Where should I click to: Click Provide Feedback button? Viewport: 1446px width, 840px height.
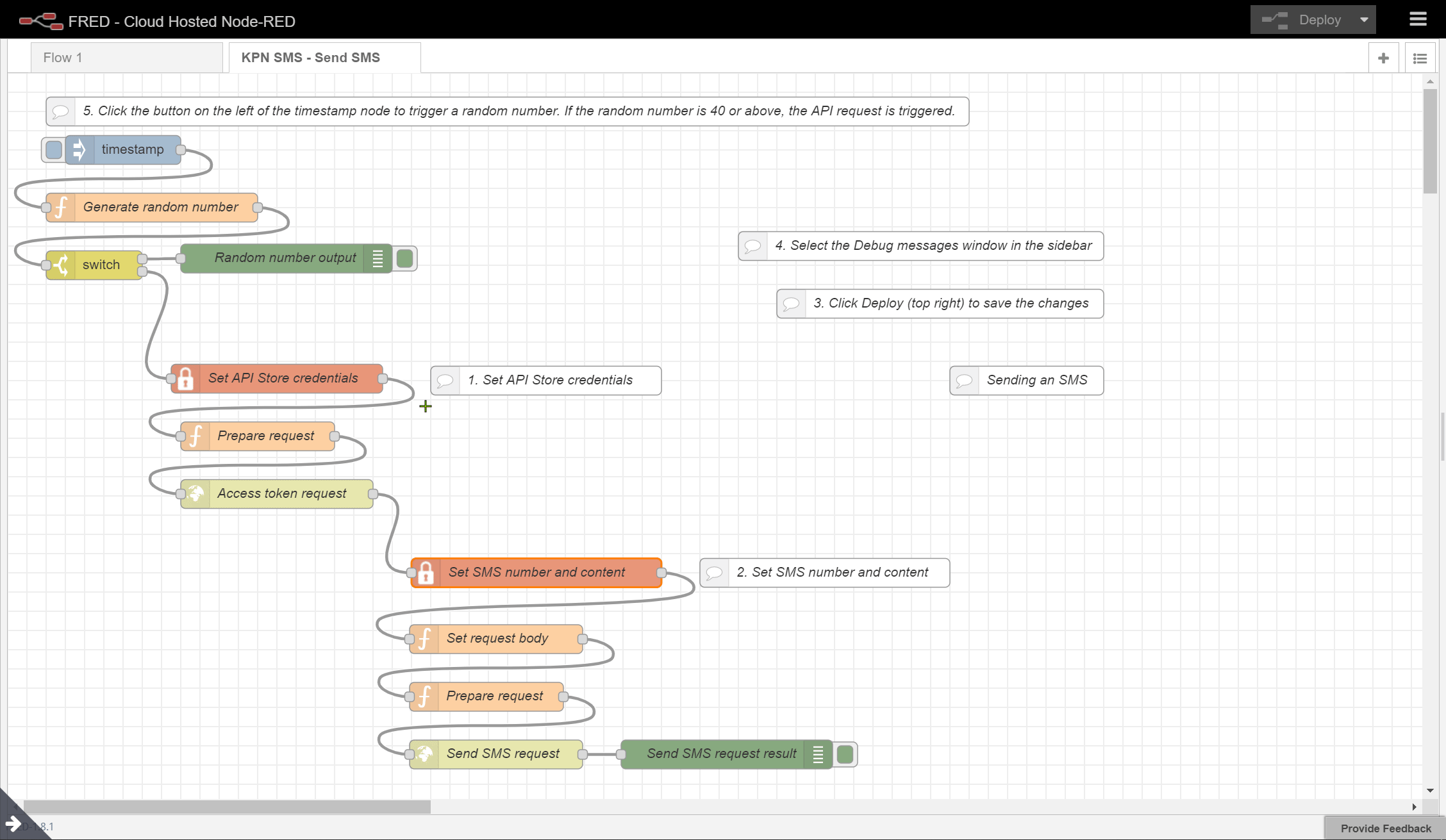click(x=1385, y=828)
